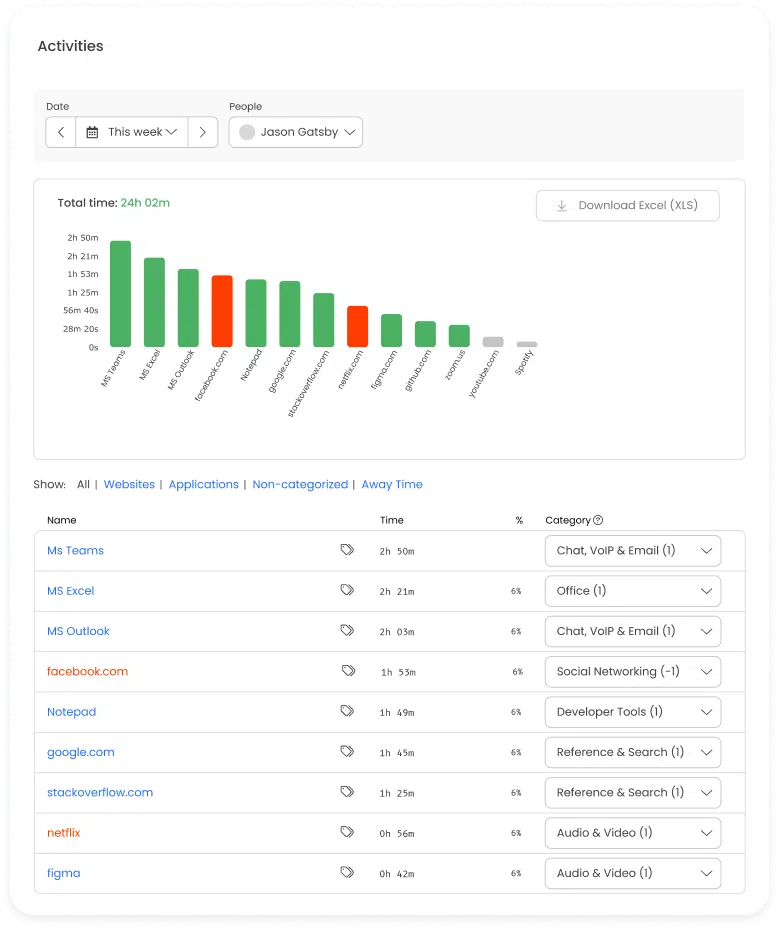The height and width of the screenshot is (930, 779).
Task: Switch to the Applications filter
Action: tap(203, 484)
